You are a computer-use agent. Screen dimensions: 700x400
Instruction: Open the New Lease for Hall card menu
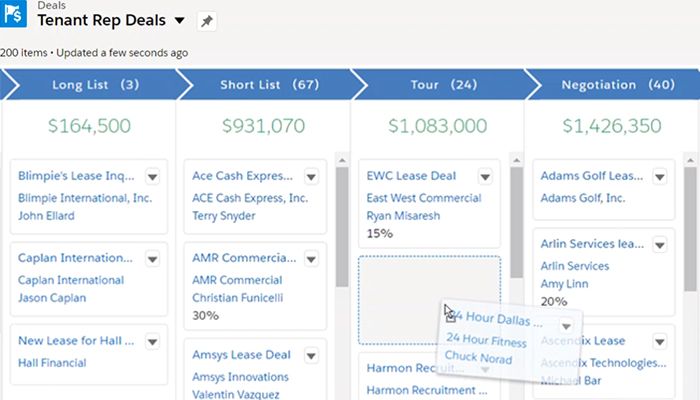pyautogui.click(x=152, y=341)
